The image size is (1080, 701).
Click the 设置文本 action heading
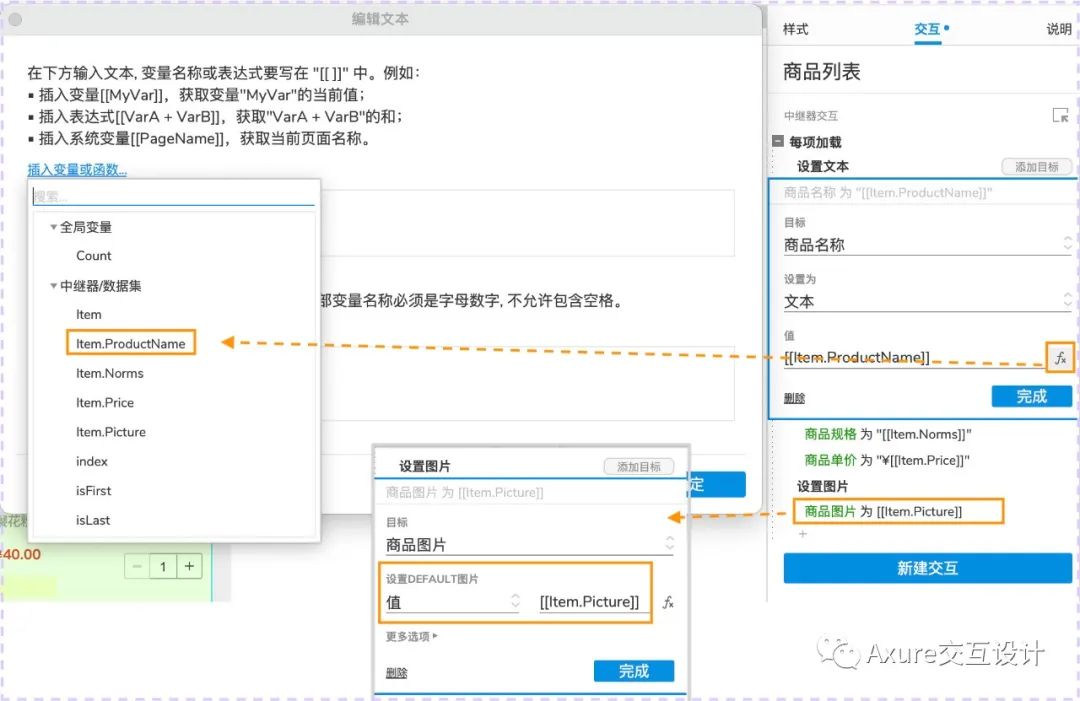tap(822, 166)
